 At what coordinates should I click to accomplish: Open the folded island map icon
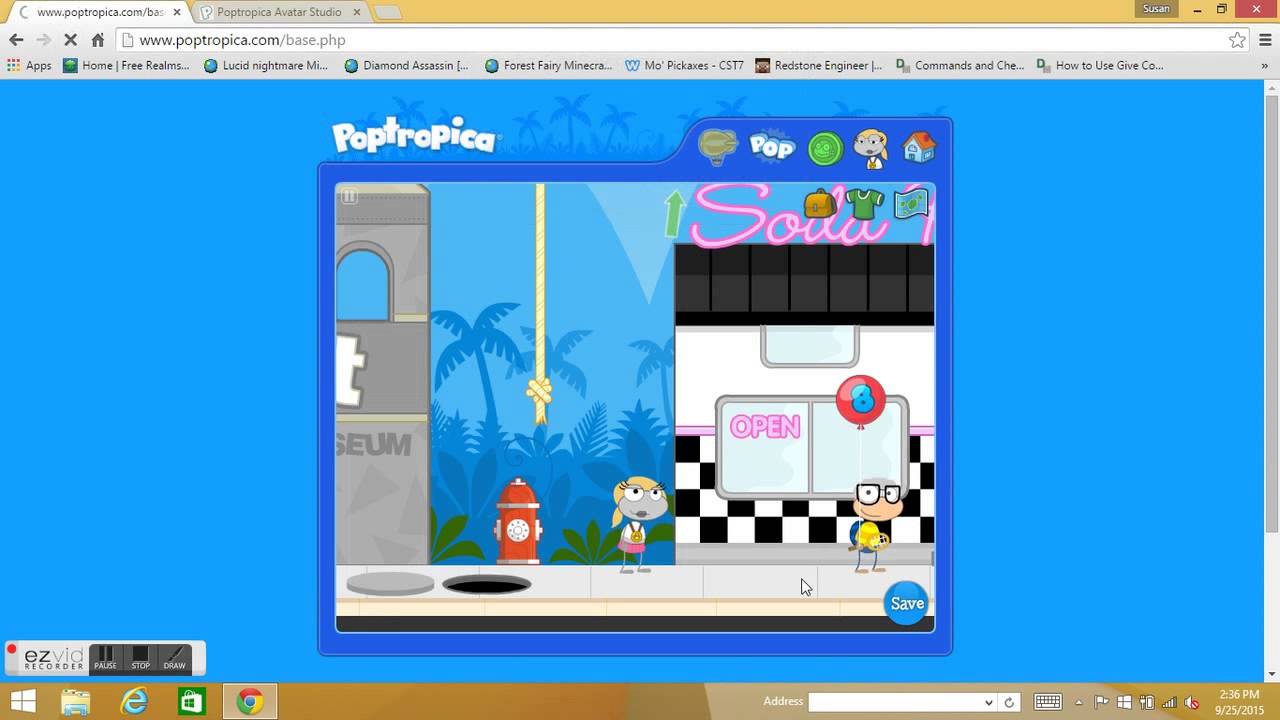911,203
